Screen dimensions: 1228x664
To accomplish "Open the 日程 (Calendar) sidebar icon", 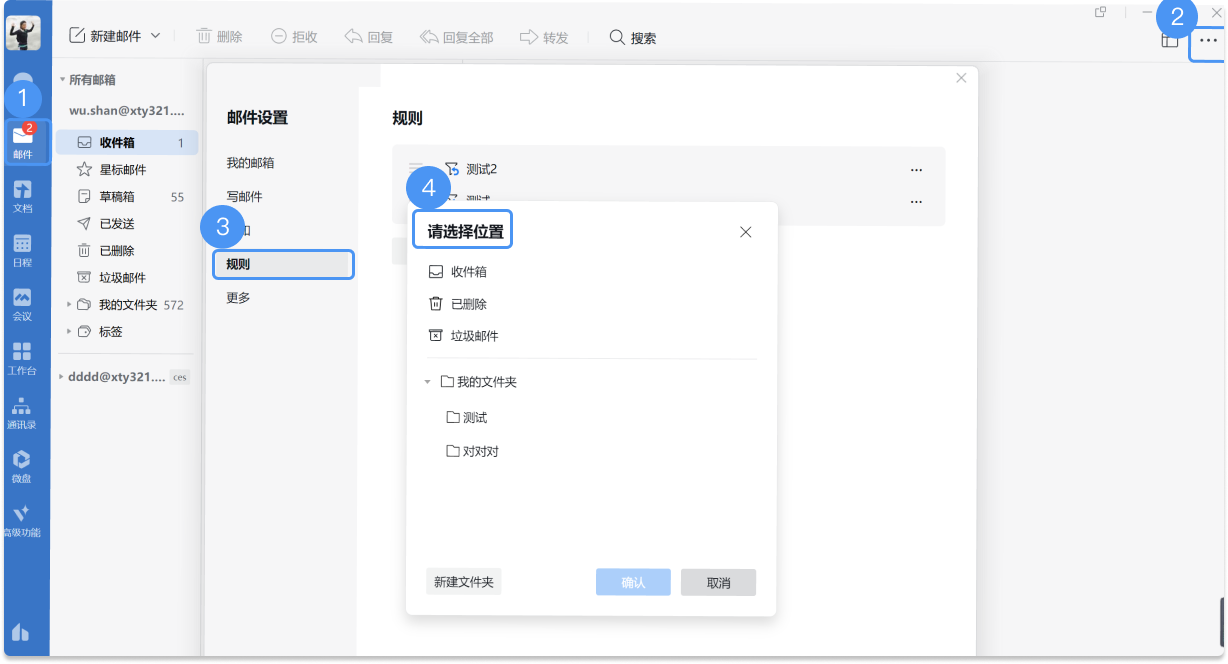I will 22,249.
